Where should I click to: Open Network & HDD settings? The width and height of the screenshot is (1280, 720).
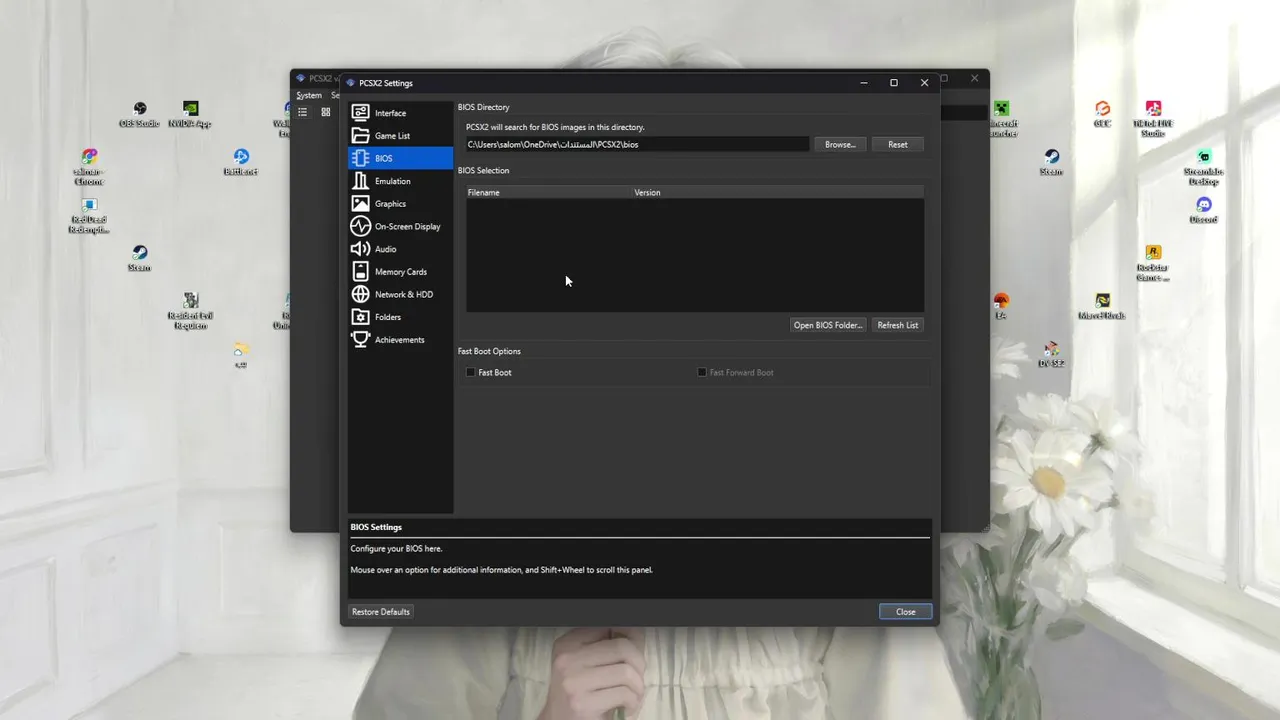[400, 294]
